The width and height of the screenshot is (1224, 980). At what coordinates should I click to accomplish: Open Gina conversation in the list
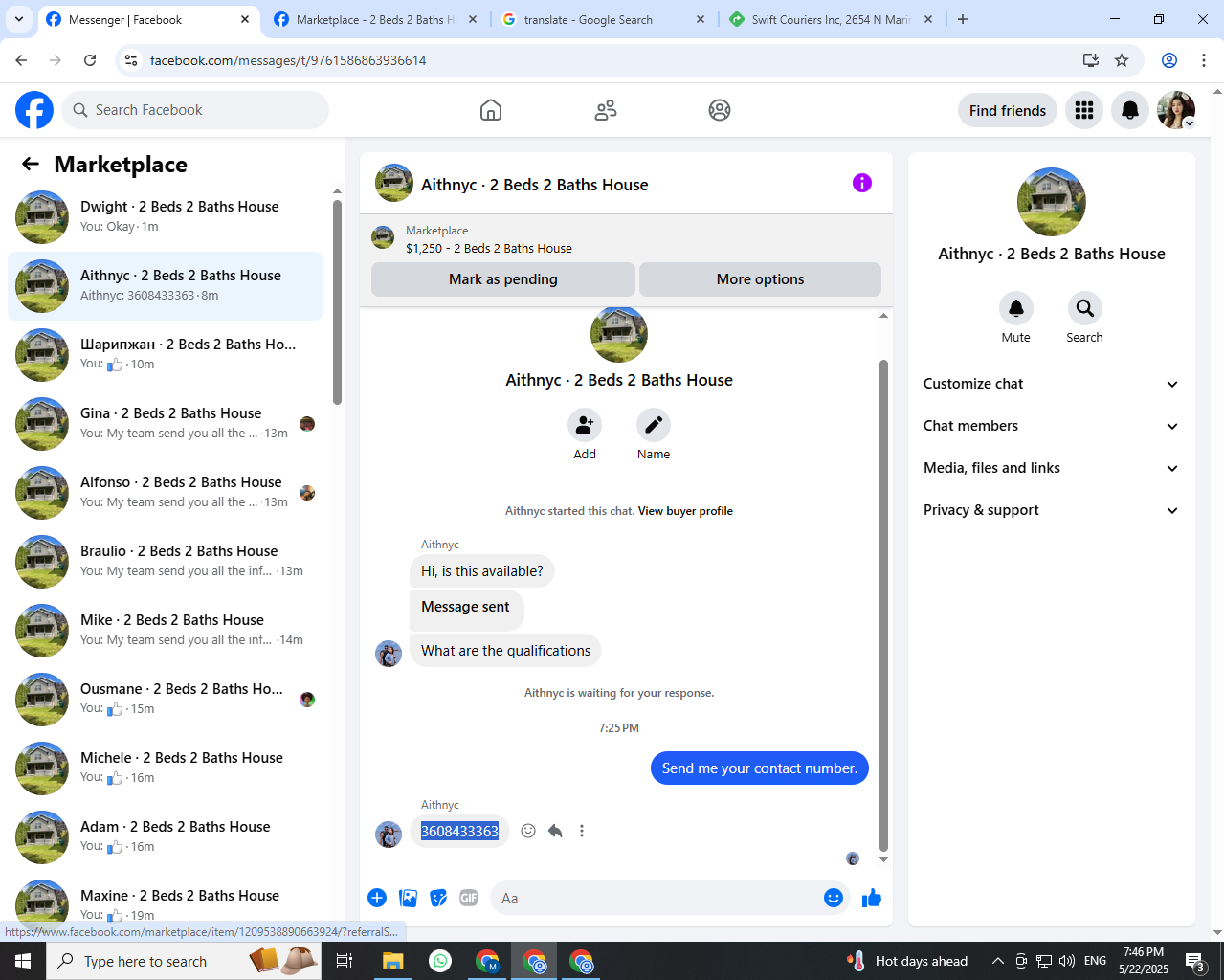point(165,424)
